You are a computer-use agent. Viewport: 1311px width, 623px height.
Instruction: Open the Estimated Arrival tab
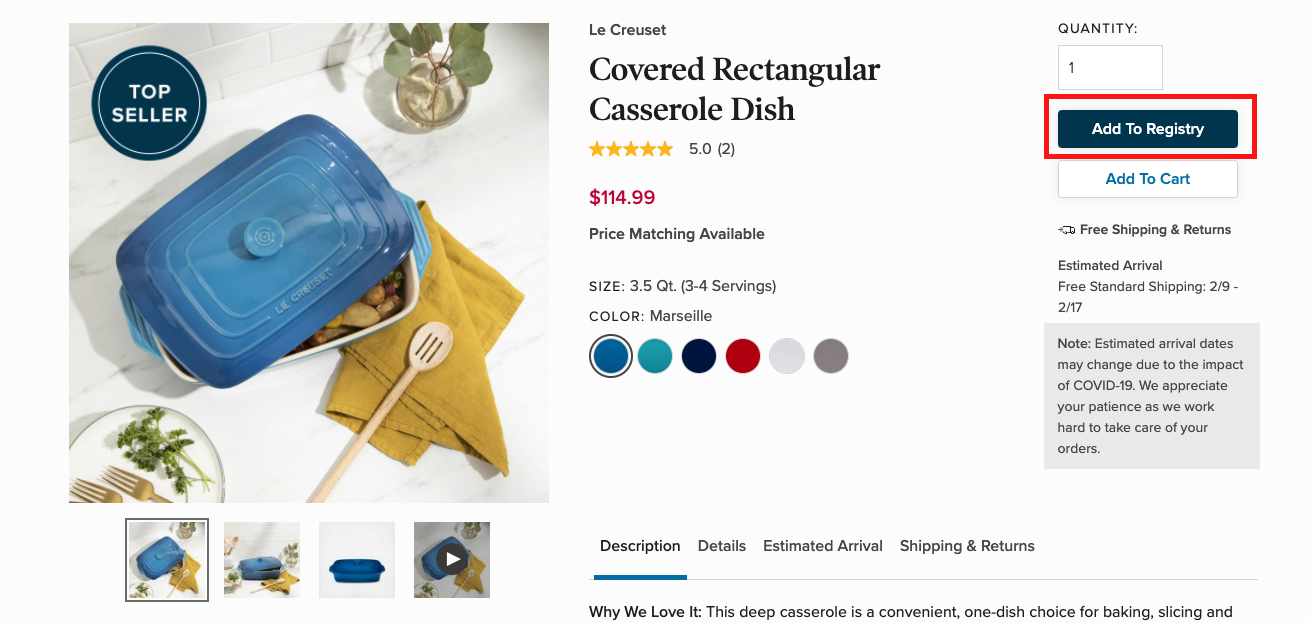click(823, 546)
